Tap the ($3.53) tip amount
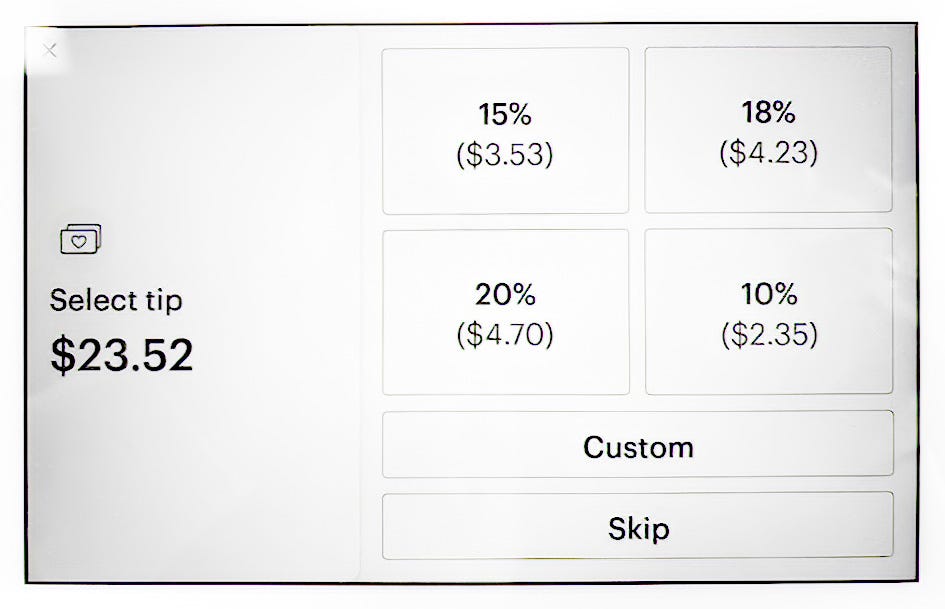This screenshot has height=609, width=945. tap(505, 154)
